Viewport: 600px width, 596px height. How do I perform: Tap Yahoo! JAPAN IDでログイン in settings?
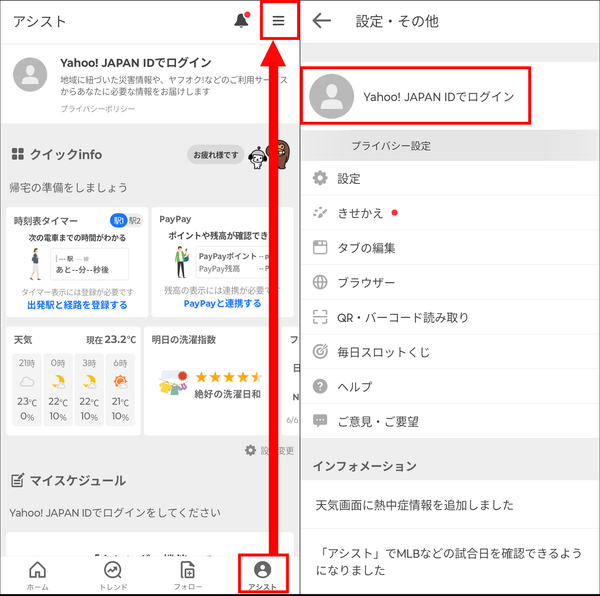click(439, 97)
